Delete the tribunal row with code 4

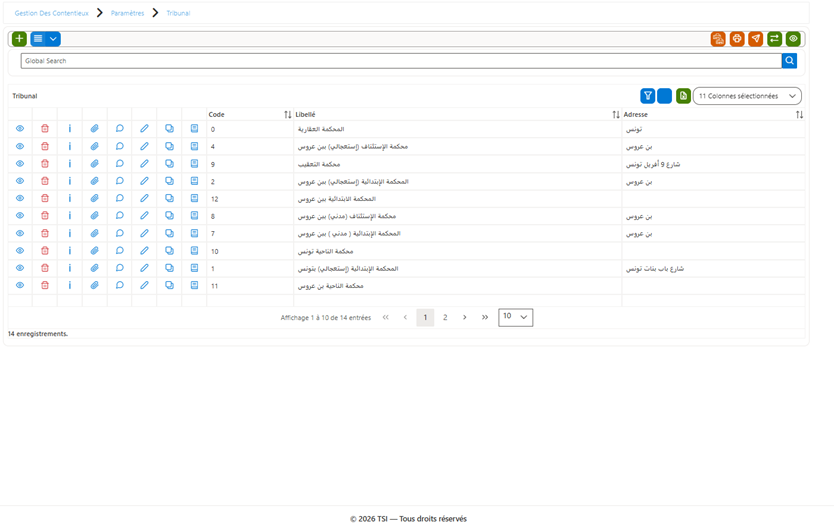tap(45, 146)
